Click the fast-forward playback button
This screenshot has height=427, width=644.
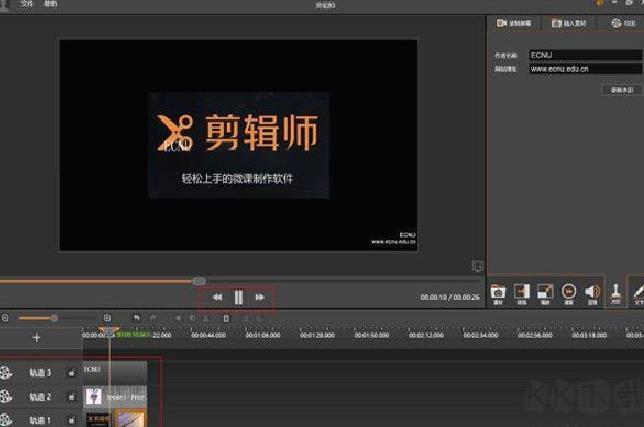point(260,297)
